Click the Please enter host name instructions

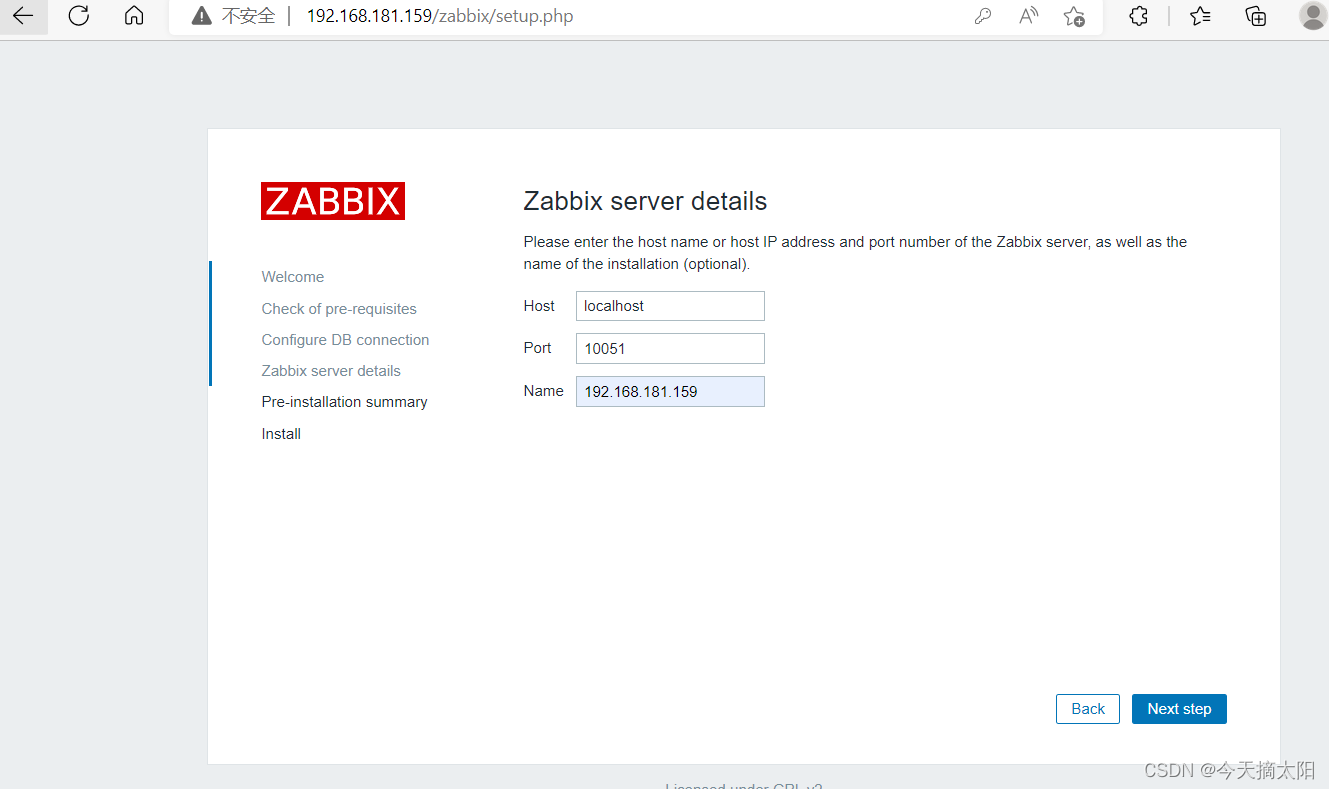(x=855, y=253)
